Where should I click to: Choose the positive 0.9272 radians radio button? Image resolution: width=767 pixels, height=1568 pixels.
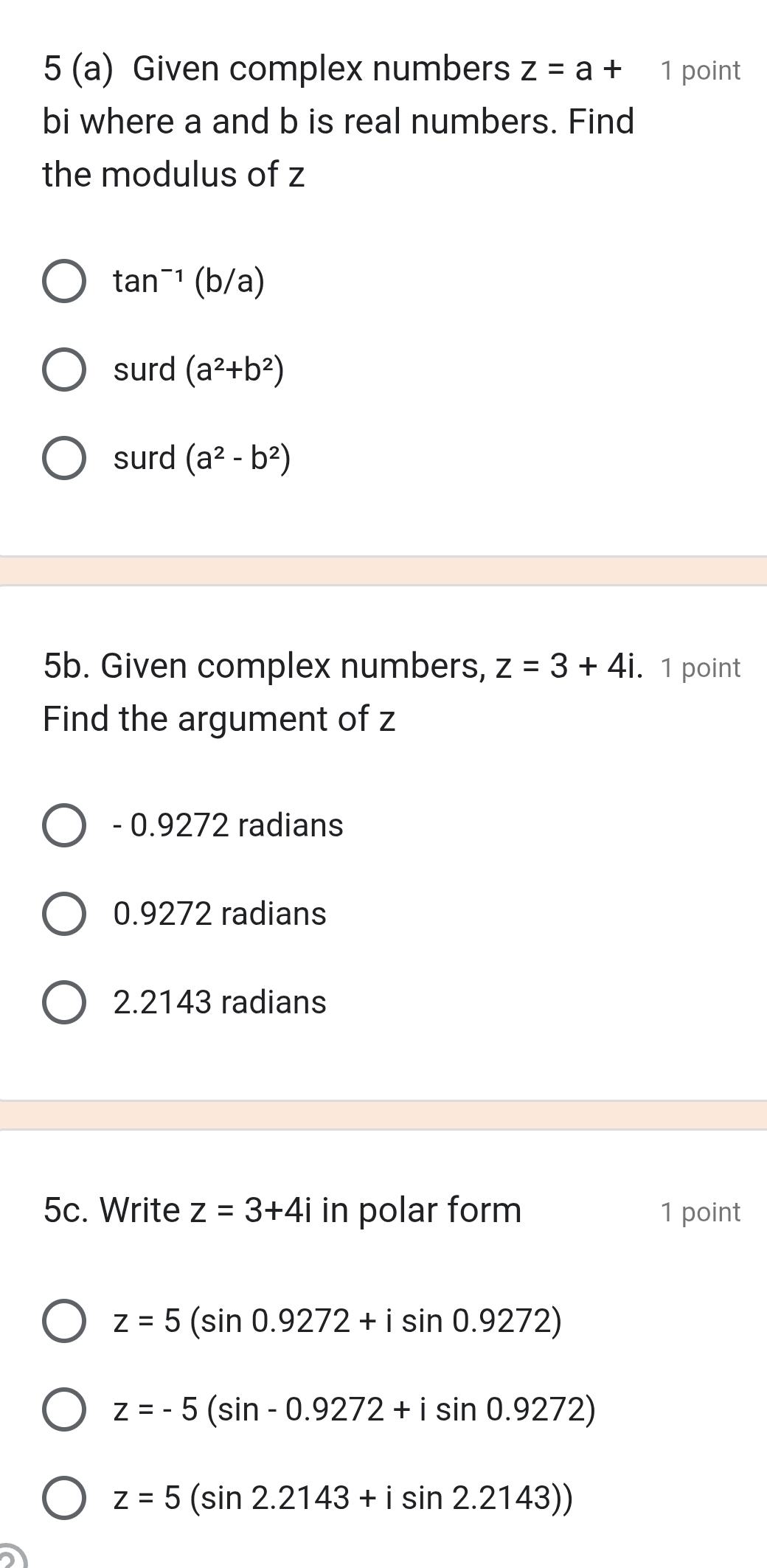pos(64,914)
